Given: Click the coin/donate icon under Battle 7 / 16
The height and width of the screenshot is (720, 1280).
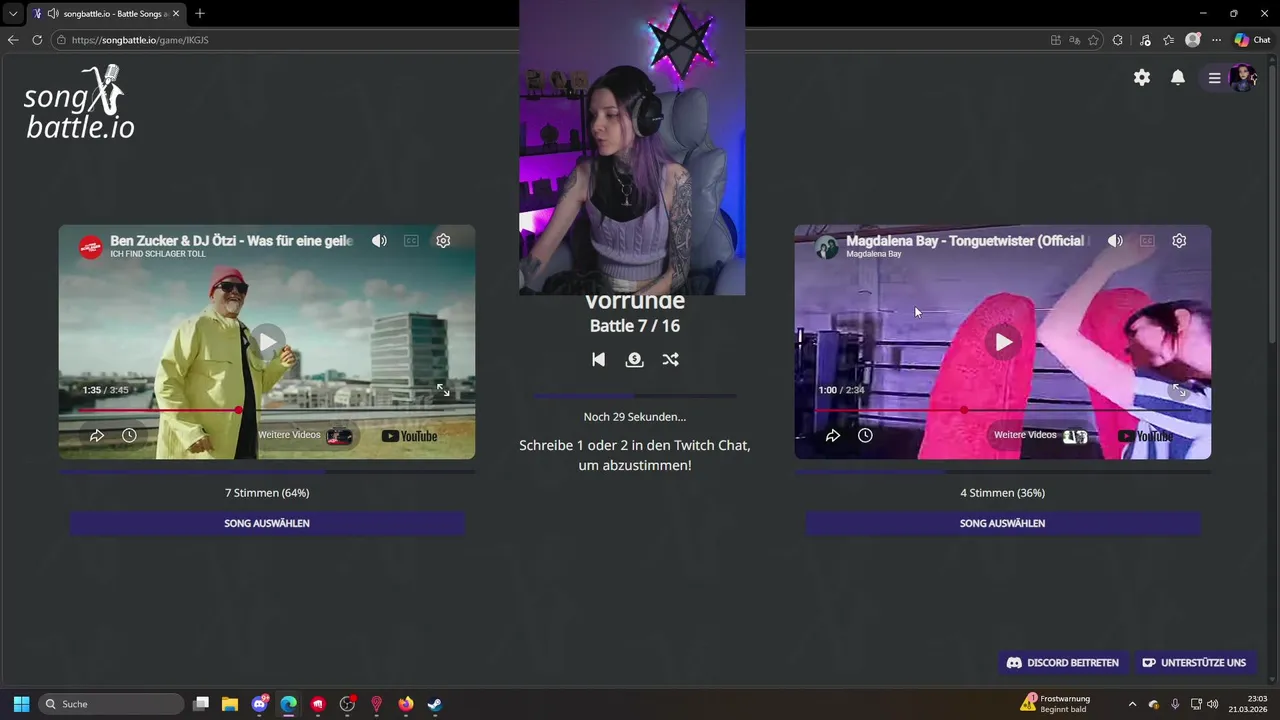Looking at the screenshot, I should tap(634, 359).
